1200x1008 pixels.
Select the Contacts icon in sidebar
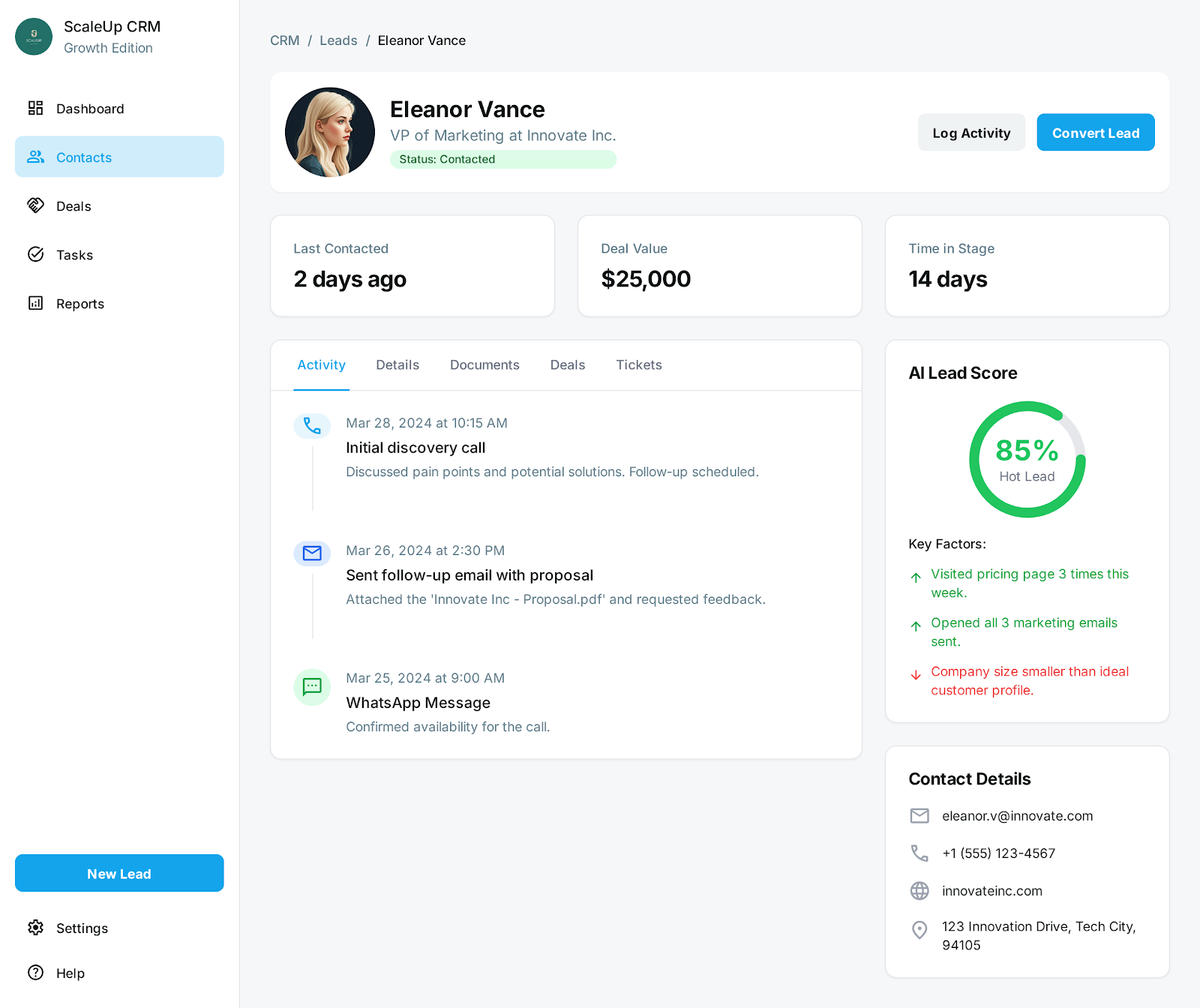pos(34,157)
